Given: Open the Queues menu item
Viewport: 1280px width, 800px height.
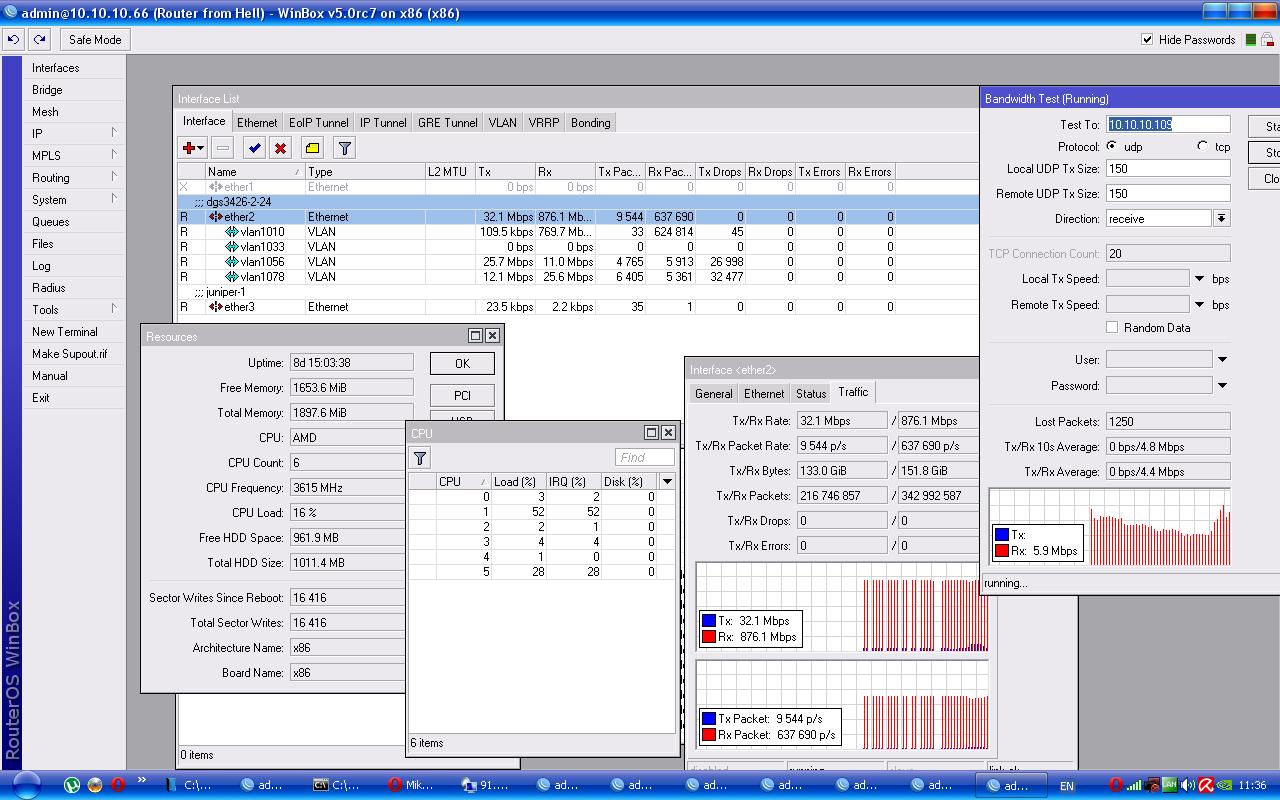Looking at the screenshot, I should pos(51,222).
